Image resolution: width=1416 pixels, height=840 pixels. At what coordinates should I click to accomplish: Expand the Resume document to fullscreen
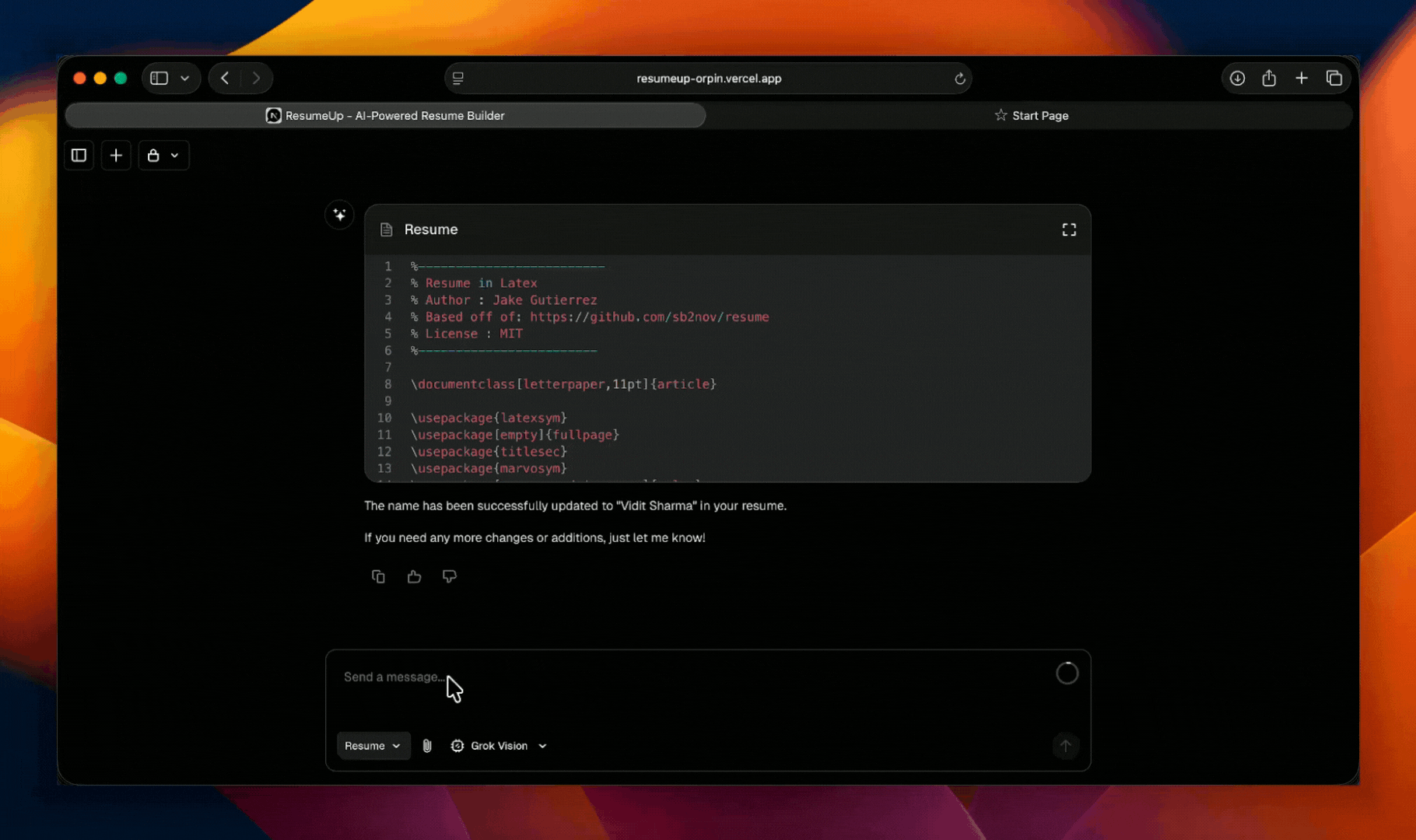click(1069, 229)
